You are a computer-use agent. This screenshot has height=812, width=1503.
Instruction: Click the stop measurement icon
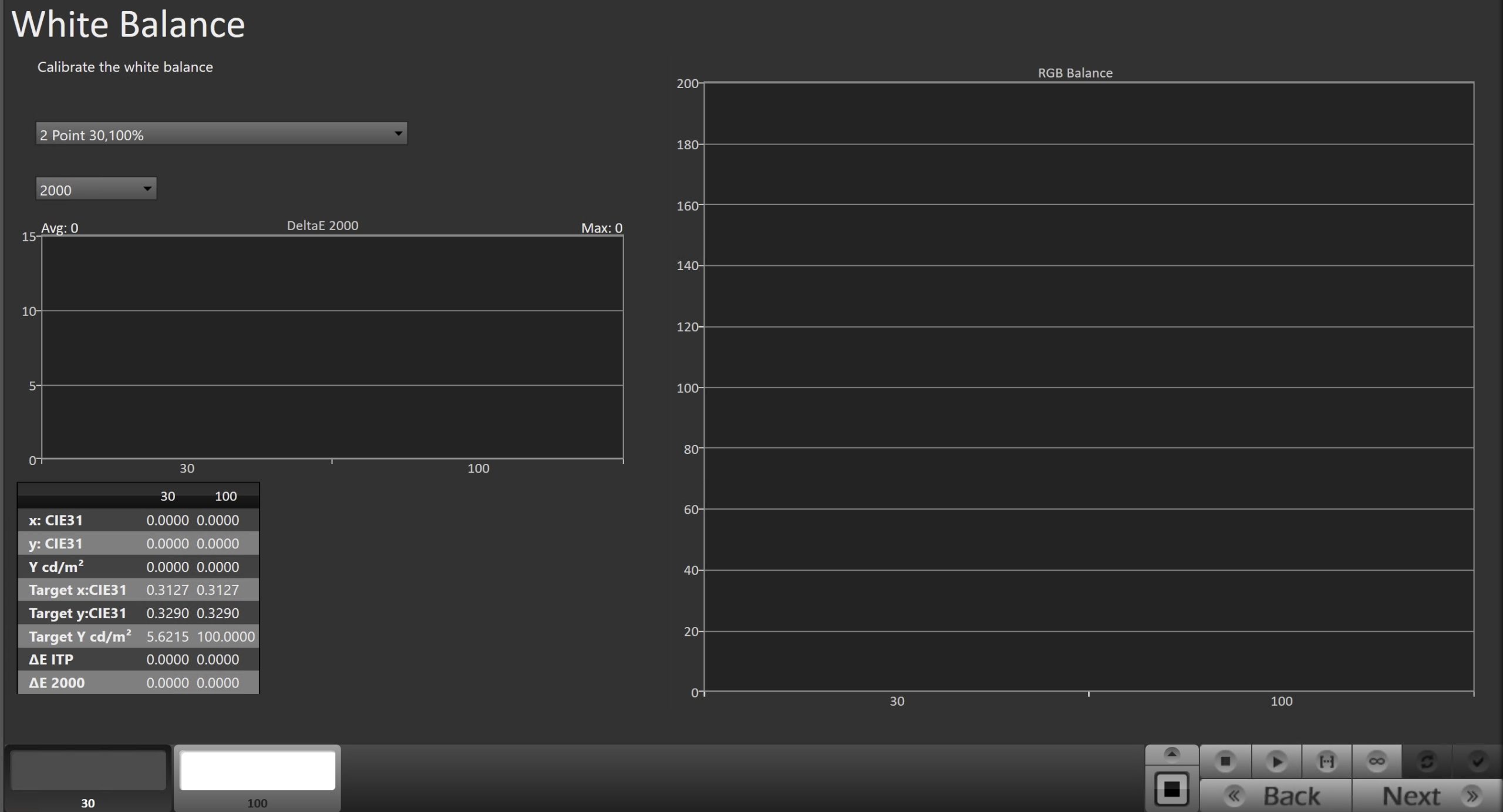1225,762
